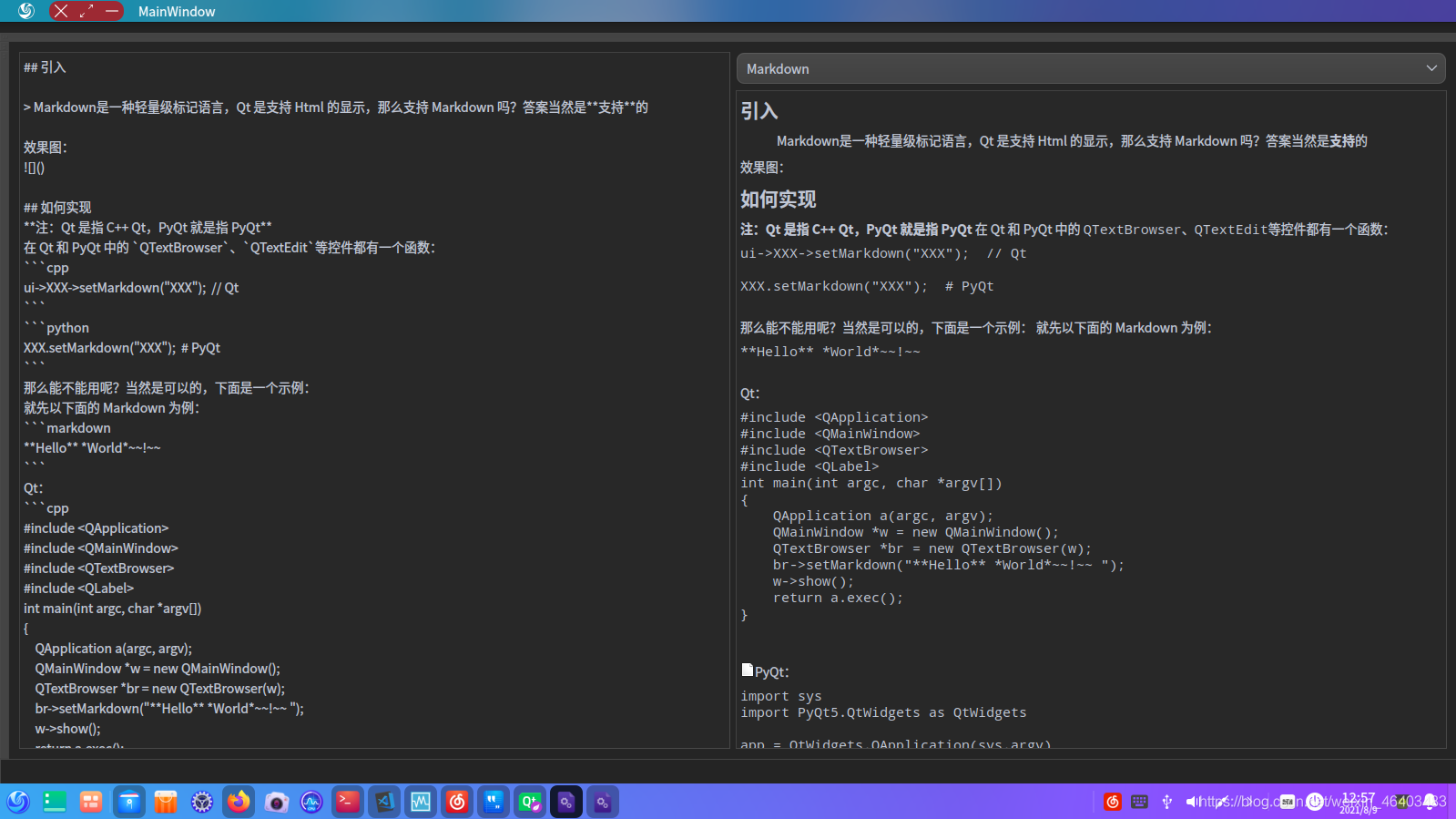Open the Camera app icon in the taskbar
This screenshot has width=1456, height=819.
pos(276,802)
